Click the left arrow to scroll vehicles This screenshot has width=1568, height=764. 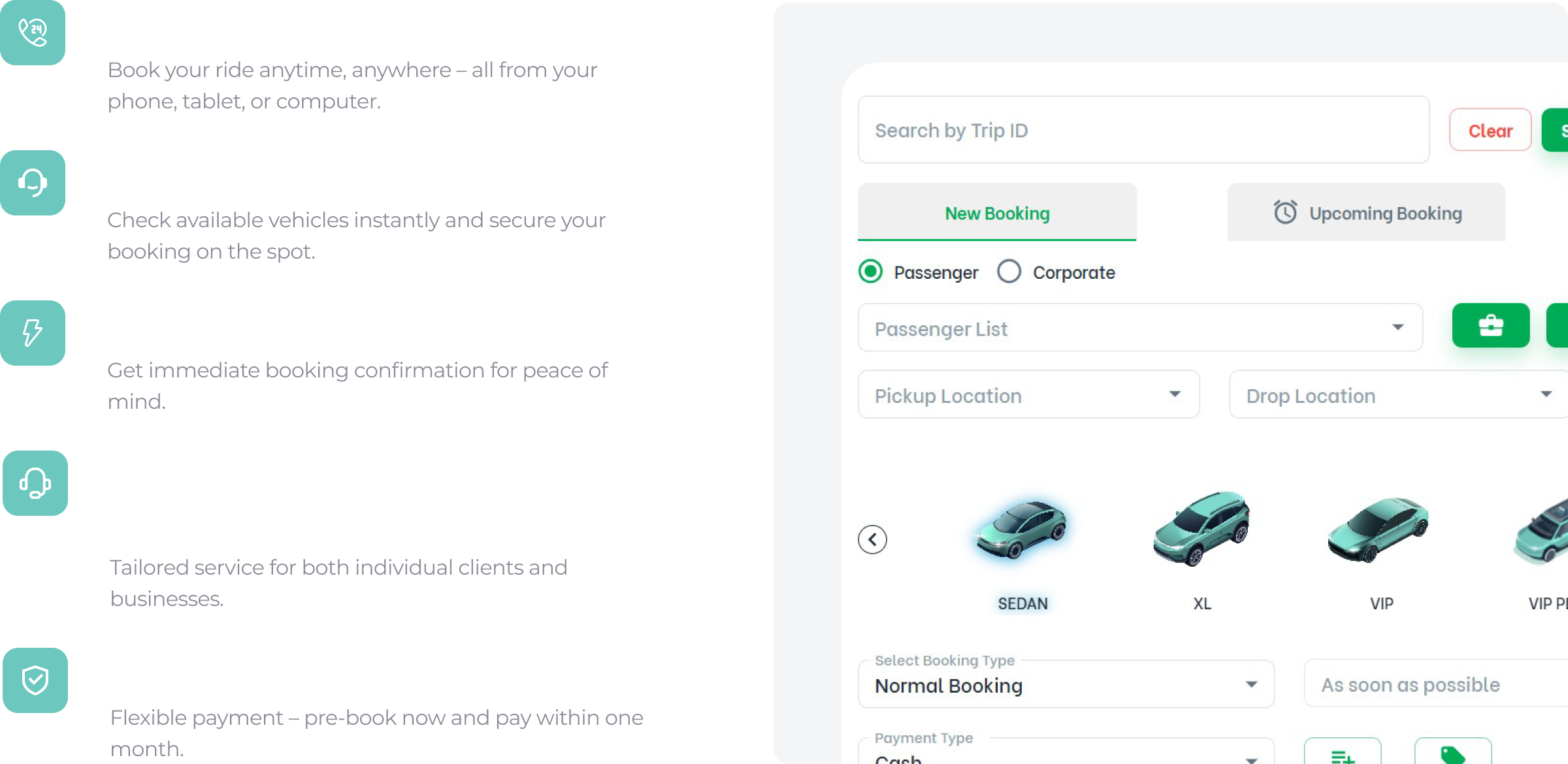tap(872, 539)
